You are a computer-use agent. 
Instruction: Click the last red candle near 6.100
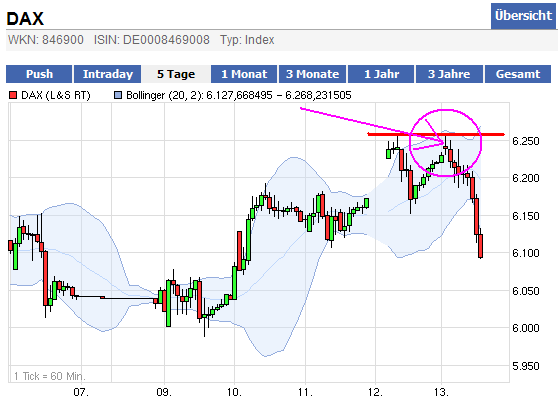pos(480,246)
